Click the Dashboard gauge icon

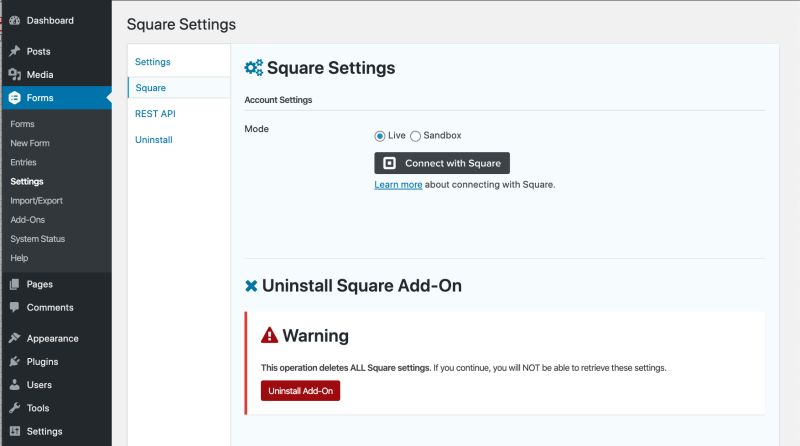[15, 20]
